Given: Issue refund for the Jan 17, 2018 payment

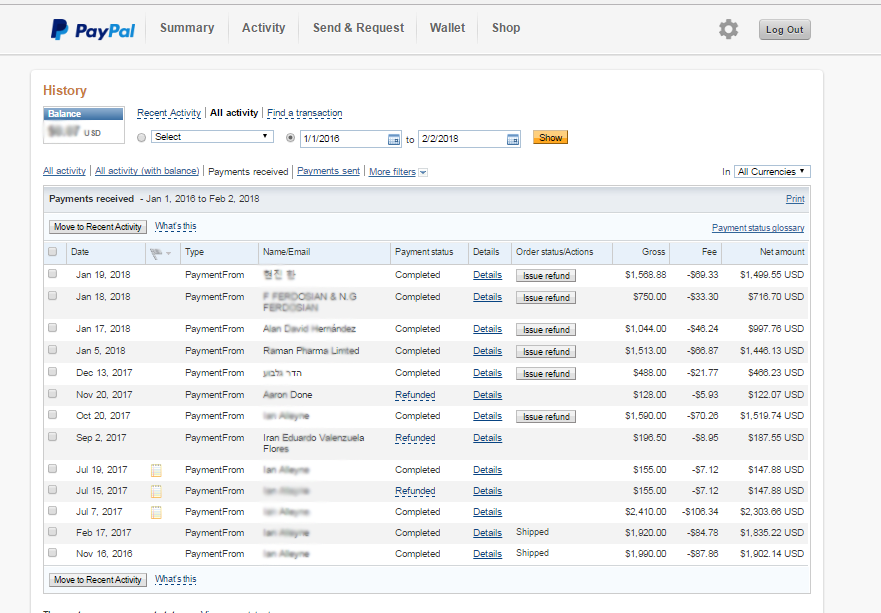Looking at the screenshot, I should click(546, 329).
